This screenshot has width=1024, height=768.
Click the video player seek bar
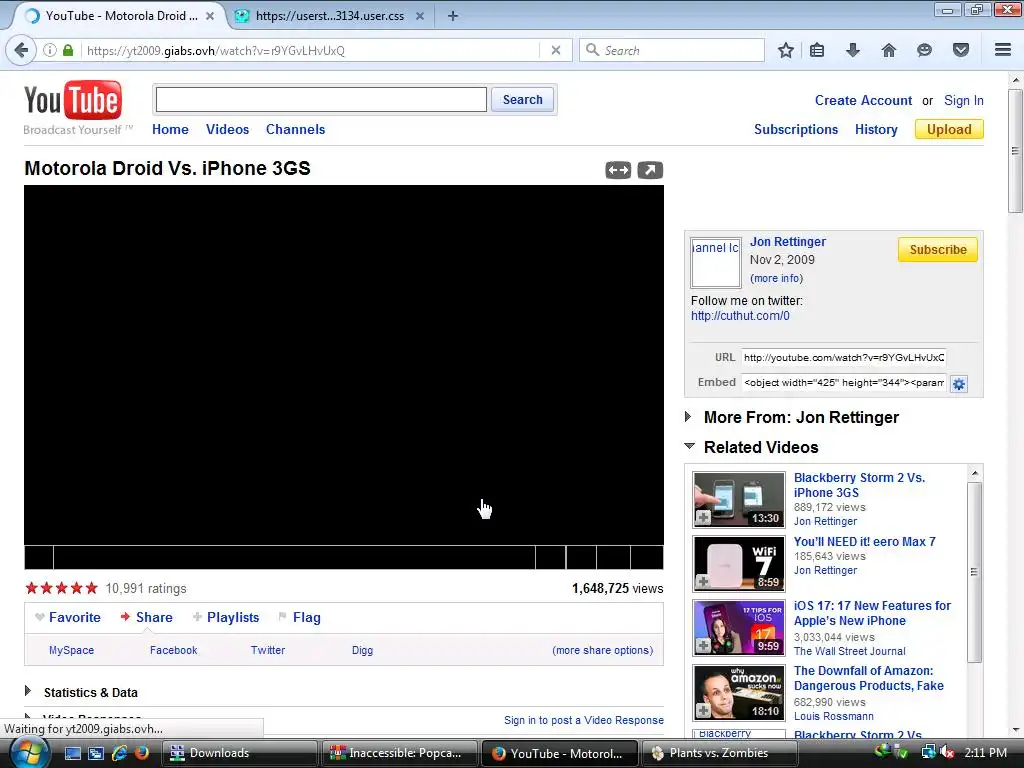pos(294,557)
